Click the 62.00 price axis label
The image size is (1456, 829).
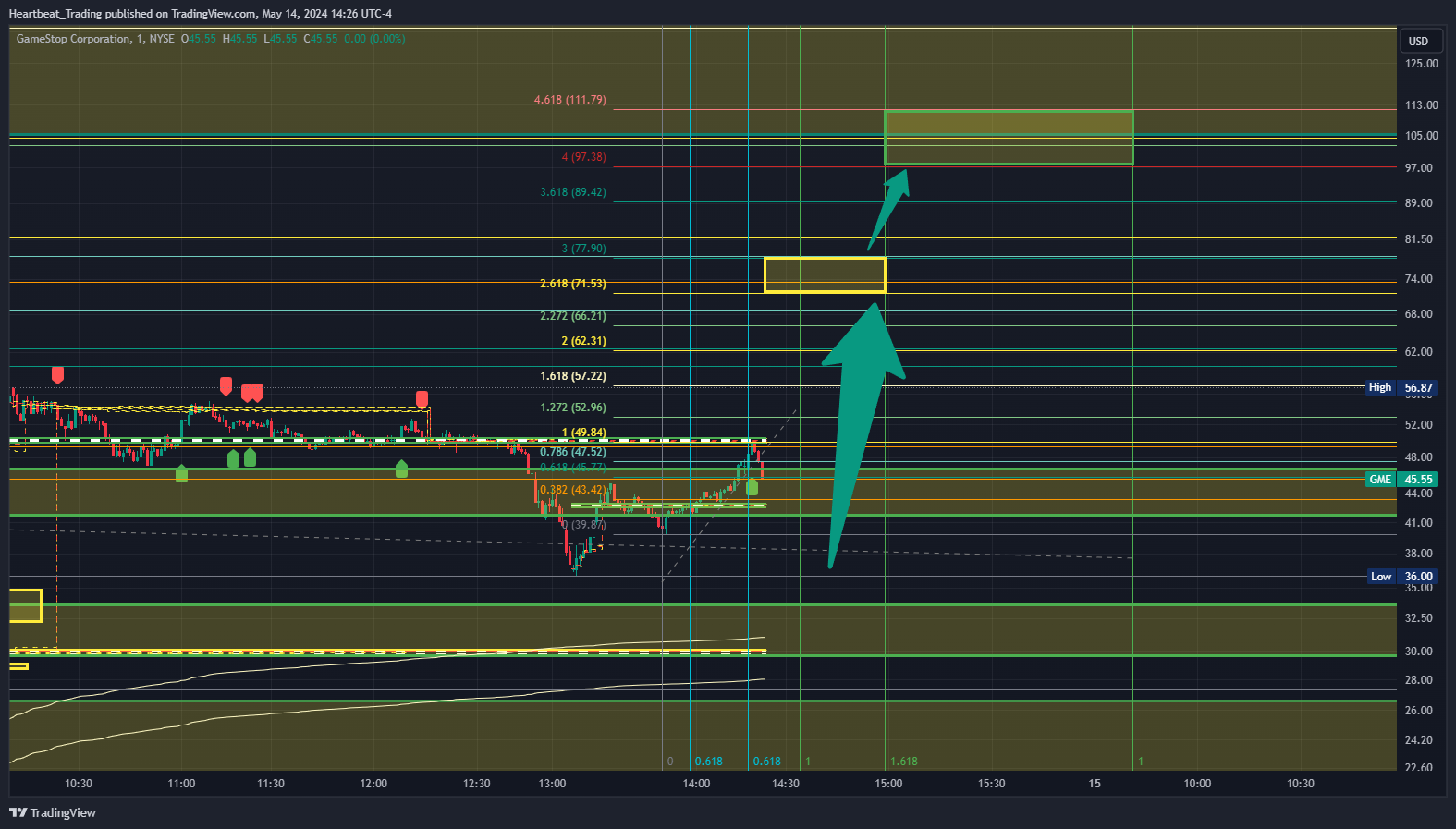click(1419, 352)
